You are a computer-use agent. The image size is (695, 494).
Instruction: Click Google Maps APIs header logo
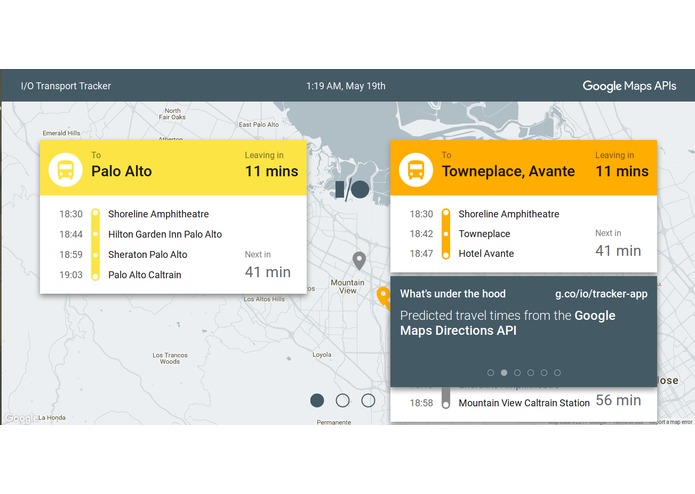coord(629,86)
